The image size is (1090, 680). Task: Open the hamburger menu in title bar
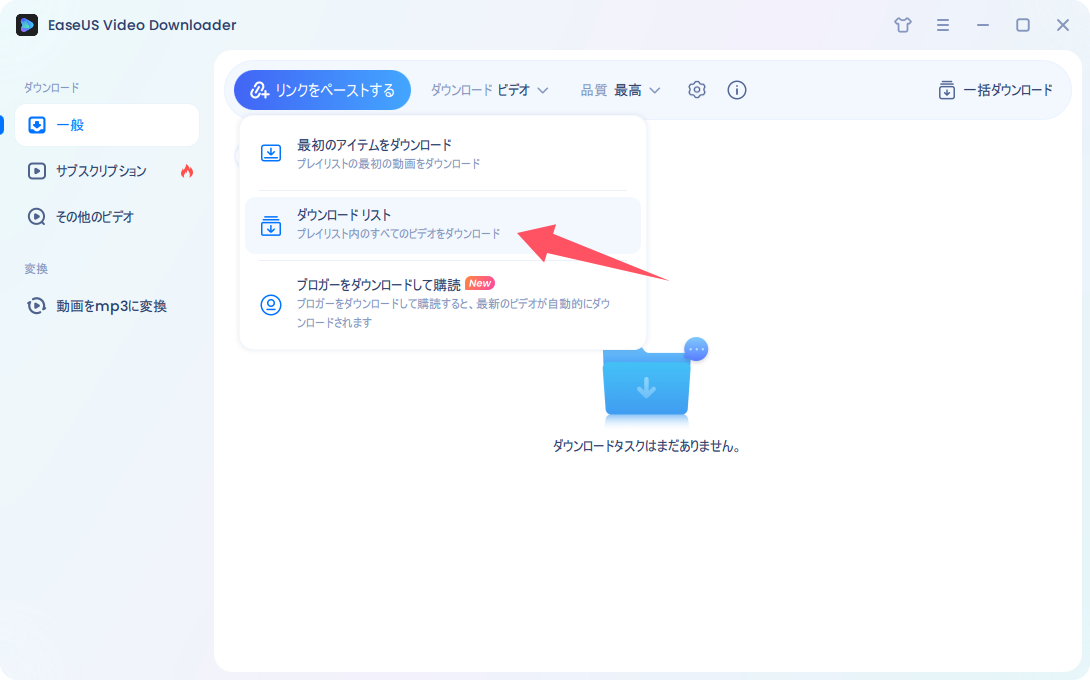coord(943,25)
